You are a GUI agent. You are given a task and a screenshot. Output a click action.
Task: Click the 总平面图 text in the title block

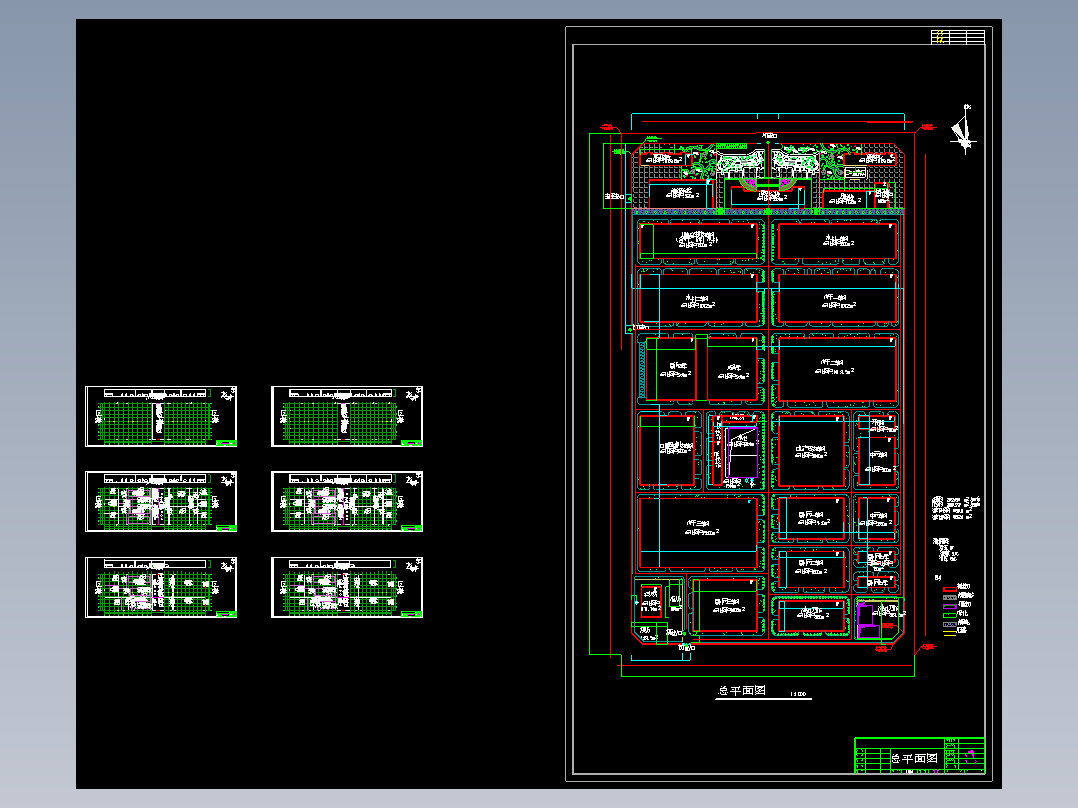click(914, 758)
